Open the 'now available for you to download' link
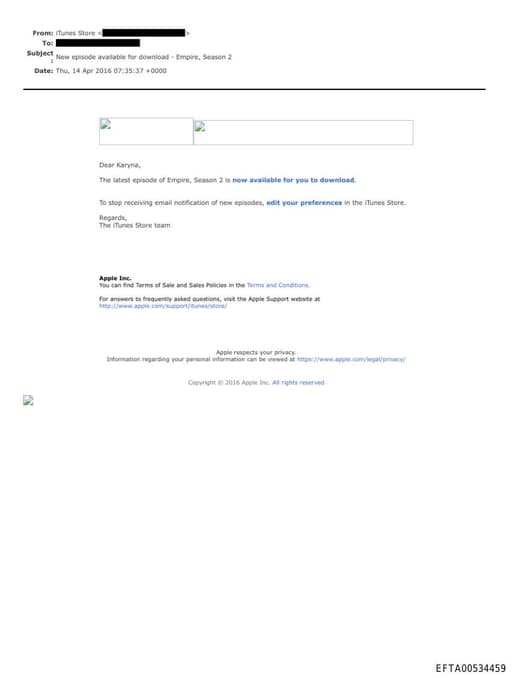 coord(294,180)
